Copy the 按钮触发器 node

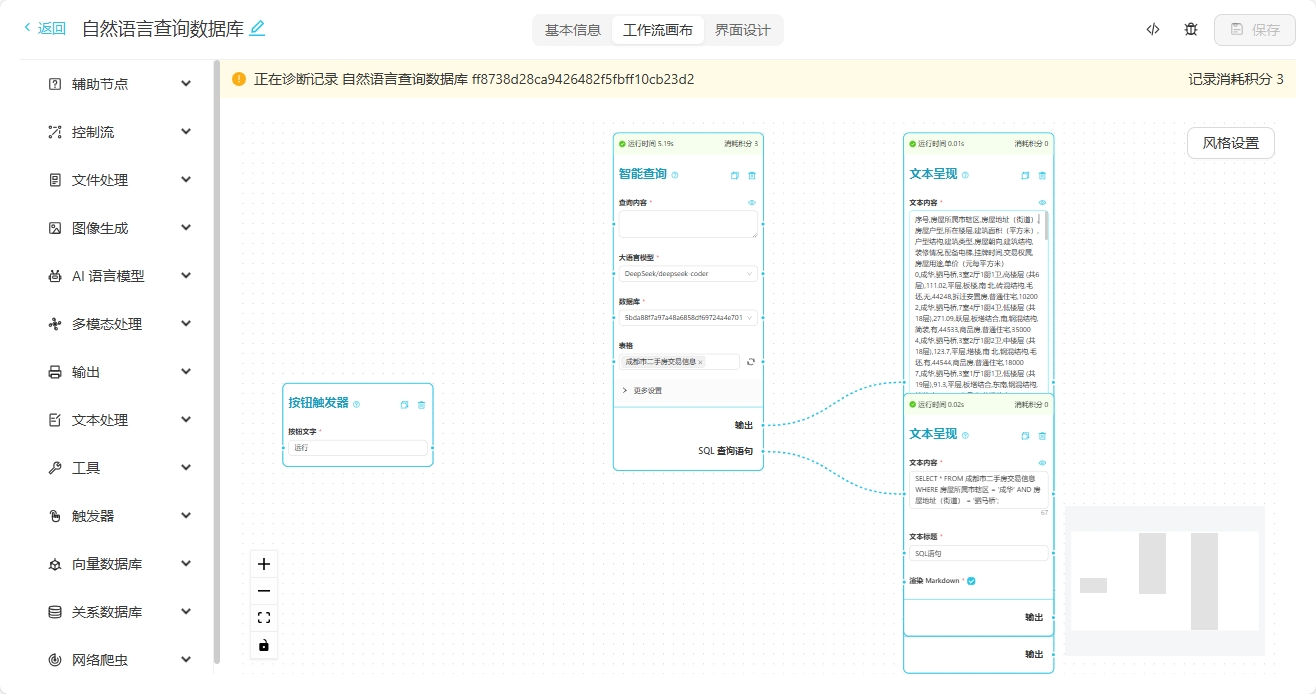(x=405, y=405)
